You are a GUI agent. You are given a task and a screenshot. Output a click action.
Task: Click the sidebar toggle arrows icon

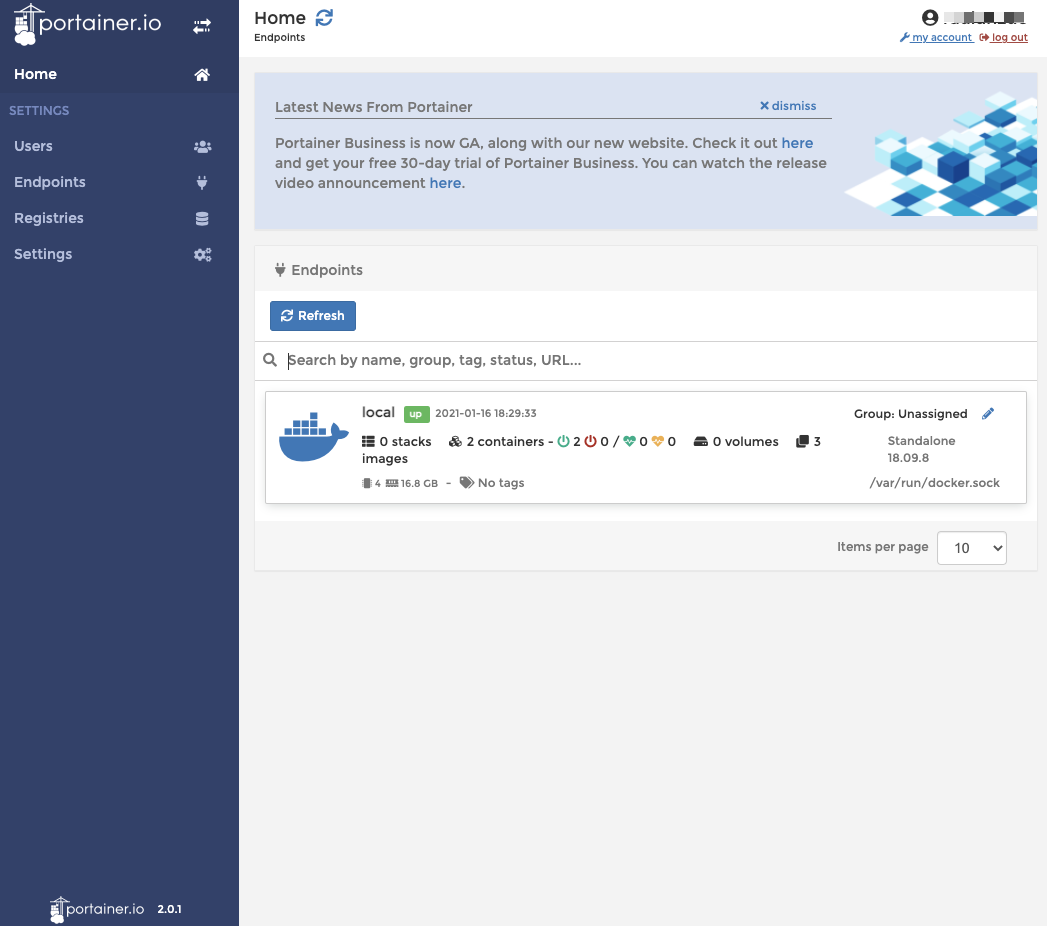point(202,26)
